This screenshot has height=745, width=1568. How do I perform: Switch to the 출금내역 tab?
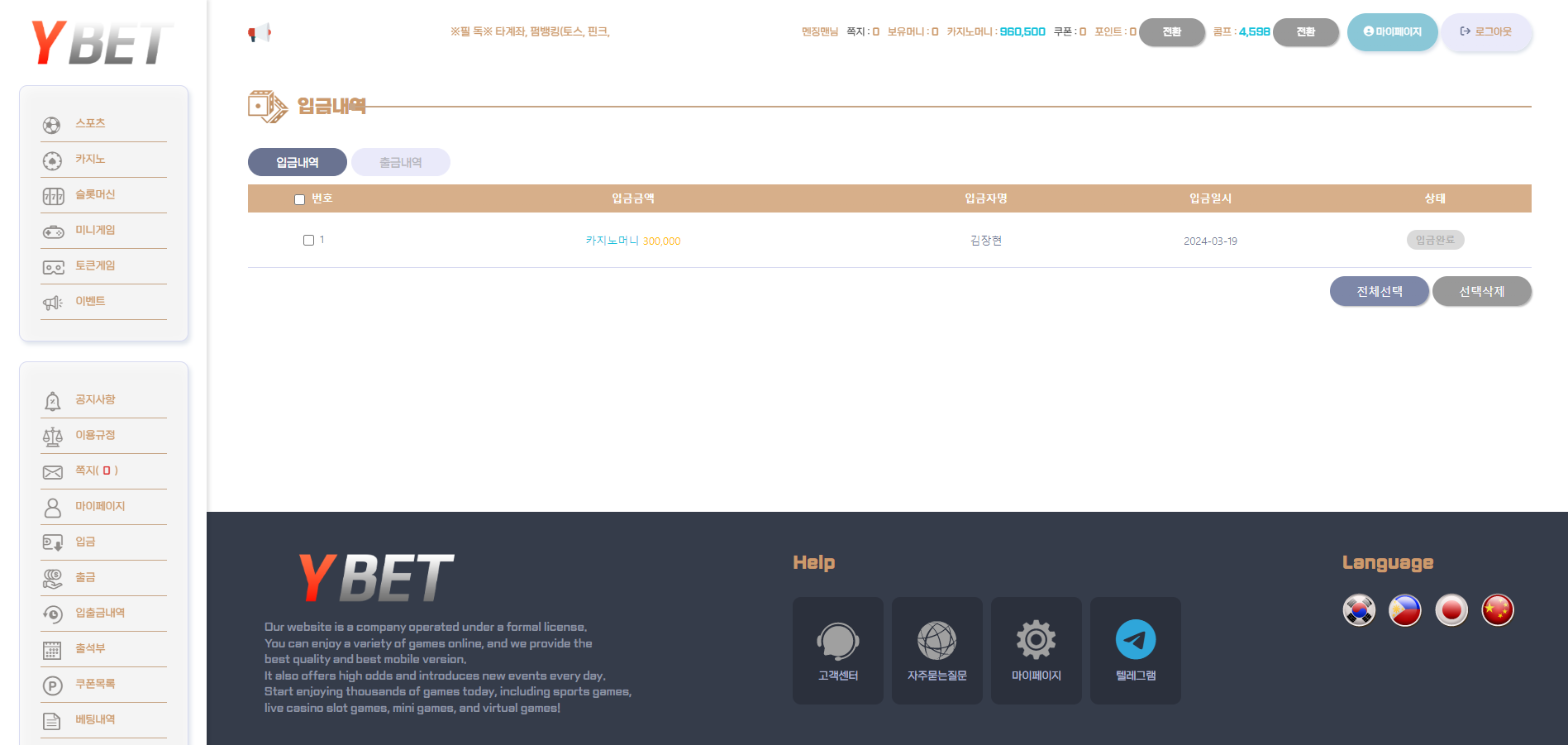(x=401, y=163)
